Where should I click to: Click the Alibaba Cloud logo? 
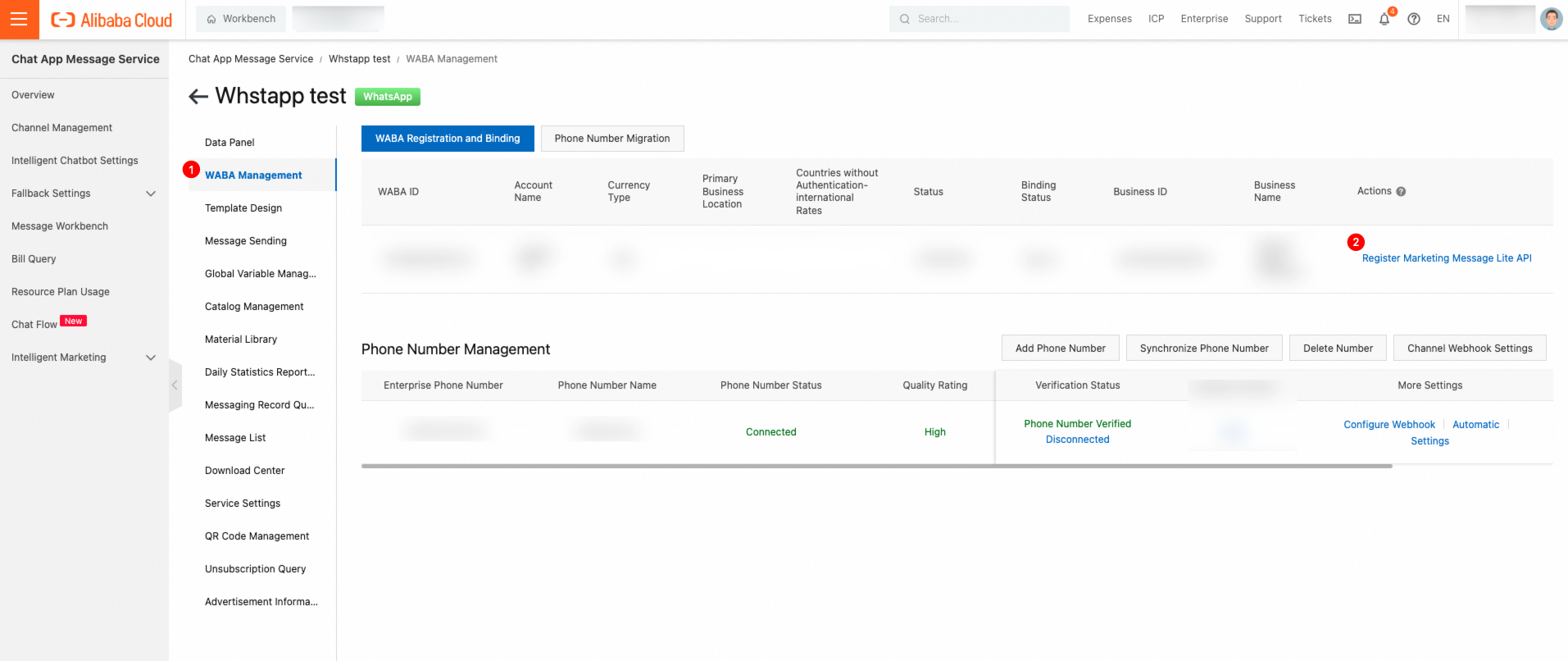[x=111, y=20]
